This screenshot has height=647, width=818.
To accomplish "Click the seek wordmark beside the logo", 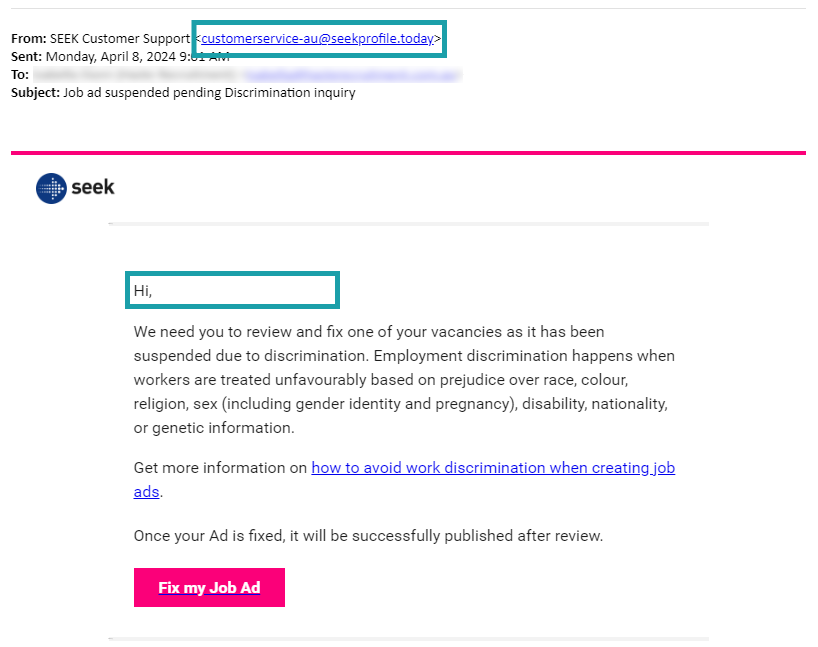I will (93, 187).
